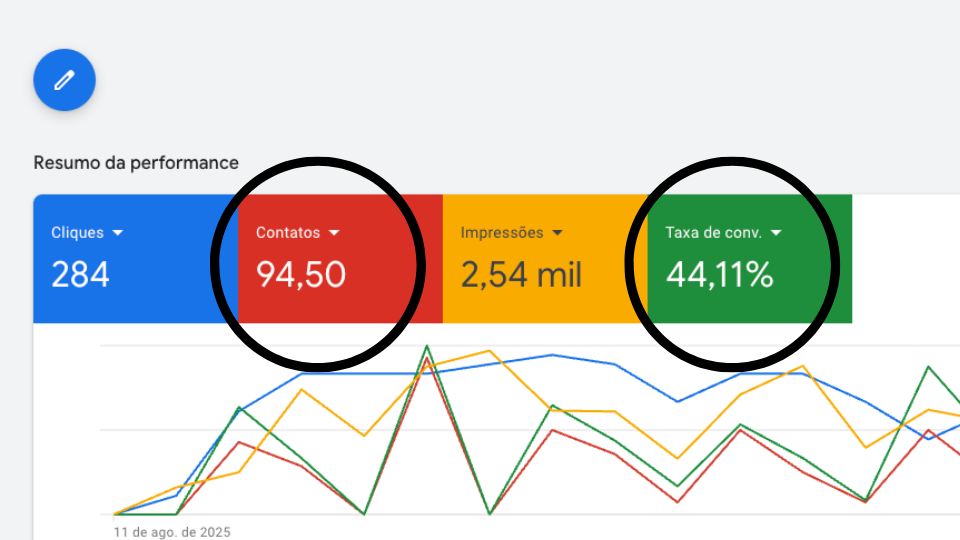Click the blue line's highest point
Image resolution: width=960 pixels, height=540 pixels.
[552, 355]
